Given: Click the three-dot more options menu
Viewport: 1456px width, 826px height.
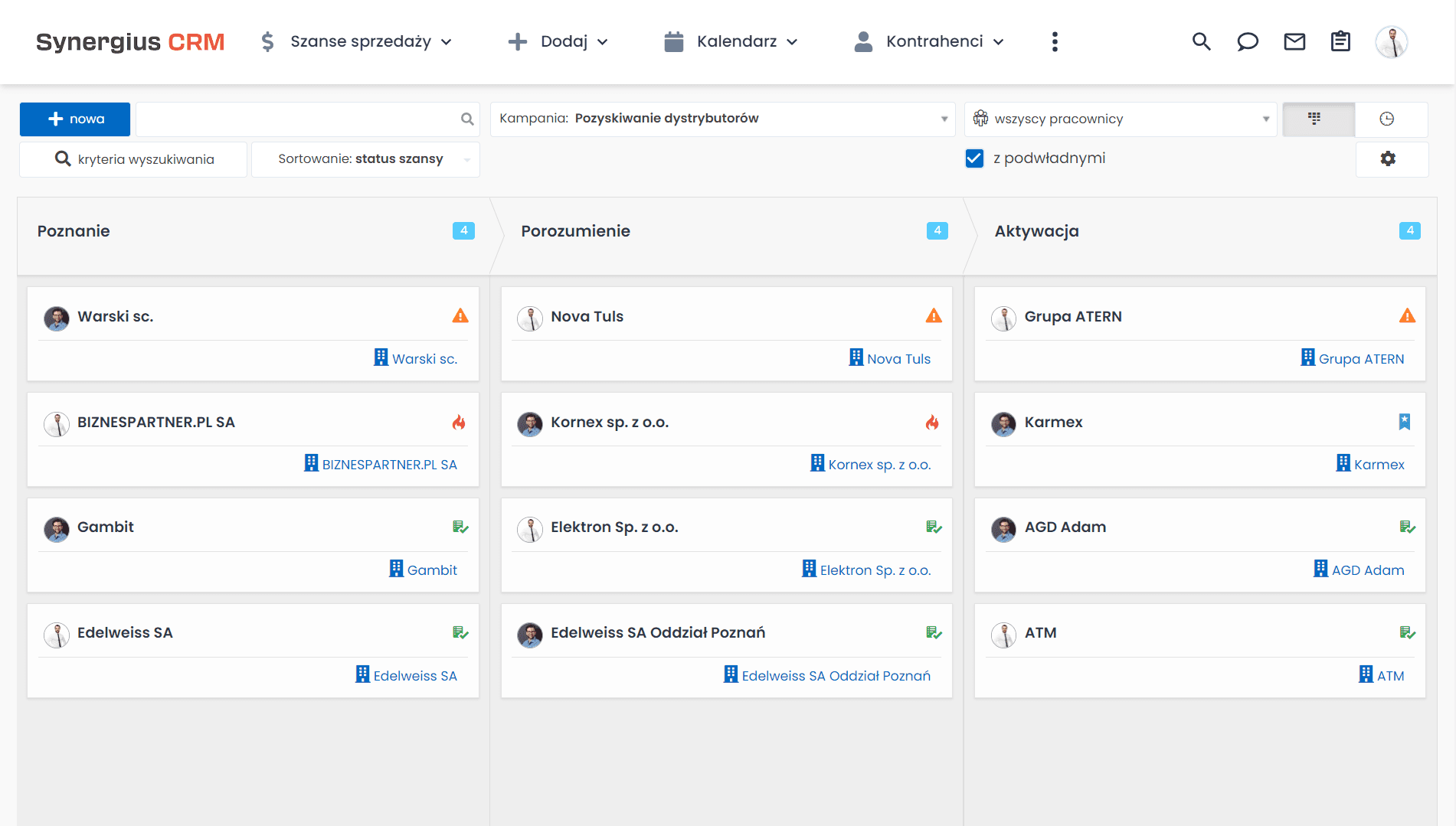Looking at the screenshot, I should tap(1055, 42).
